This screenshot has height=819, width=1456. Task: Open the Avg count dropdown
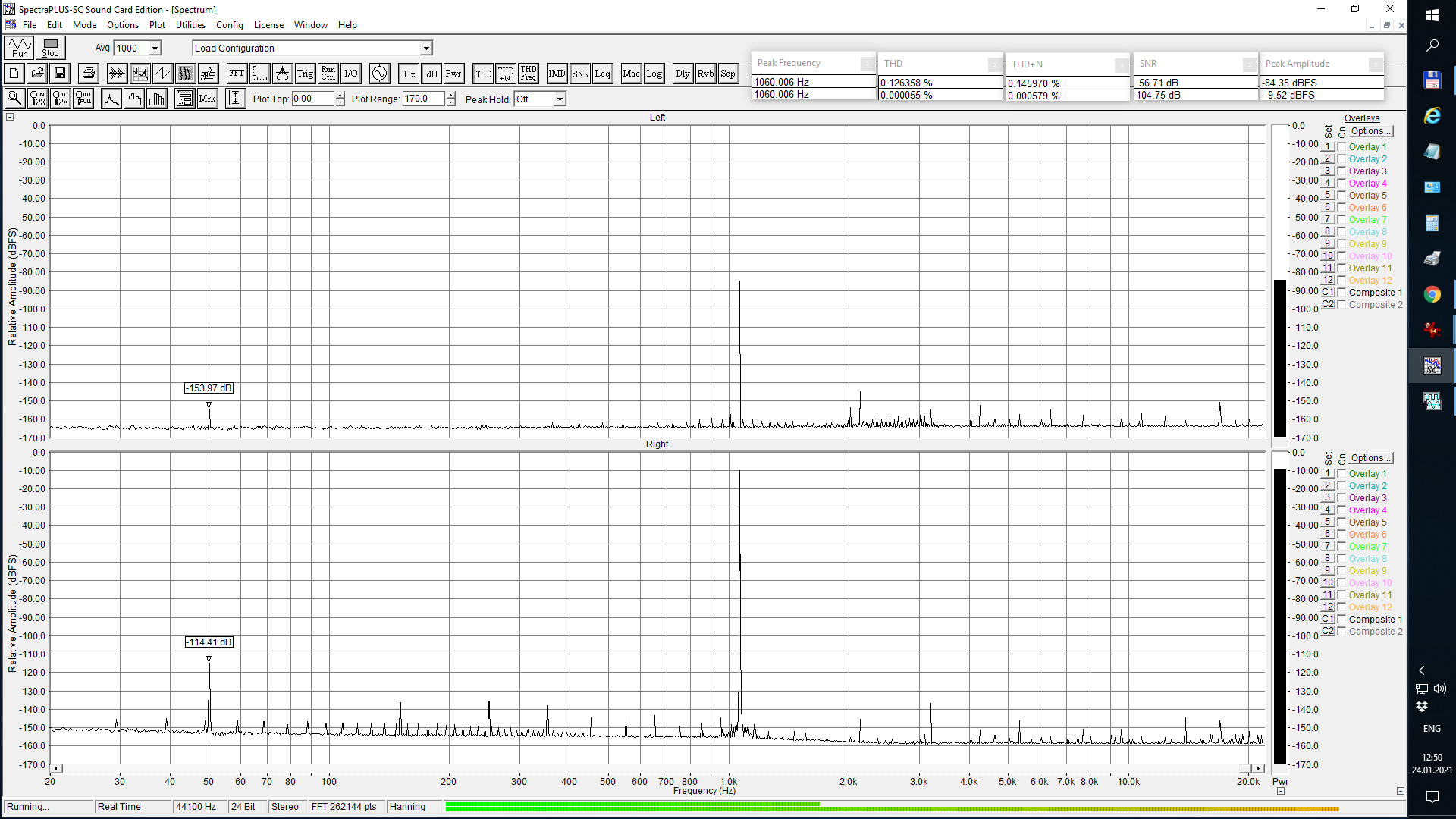tap(155, 48)
